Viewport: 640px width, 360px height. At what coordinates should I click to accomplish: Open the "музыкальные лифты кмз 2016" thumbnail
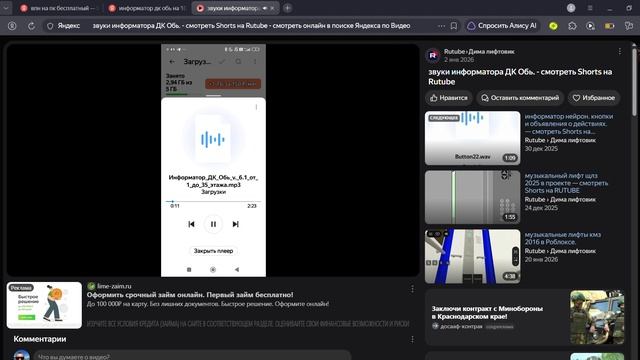472,256
